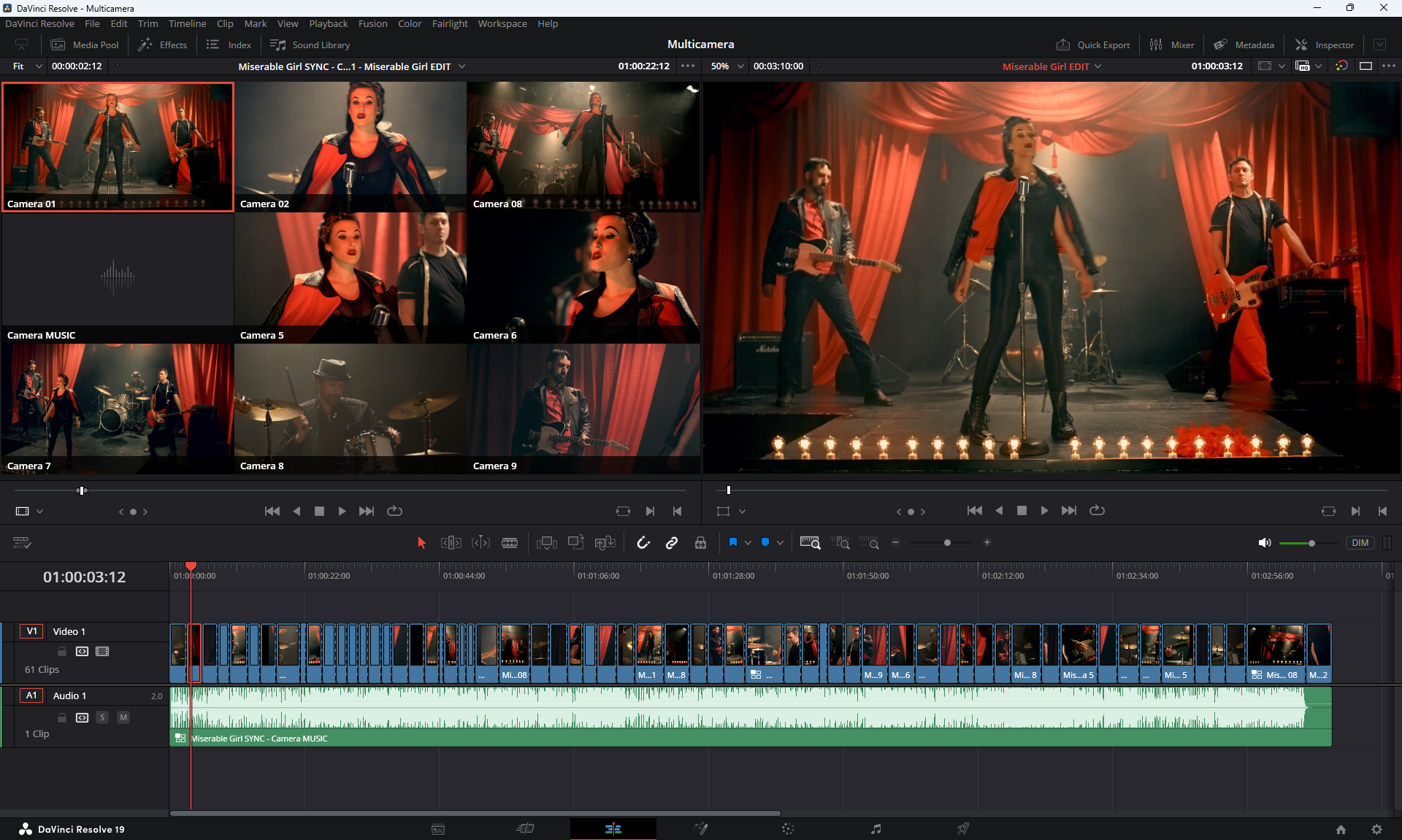1402x840 pixels.
Task: Adjust the monitor volume slider
Action: point(1311,543)
